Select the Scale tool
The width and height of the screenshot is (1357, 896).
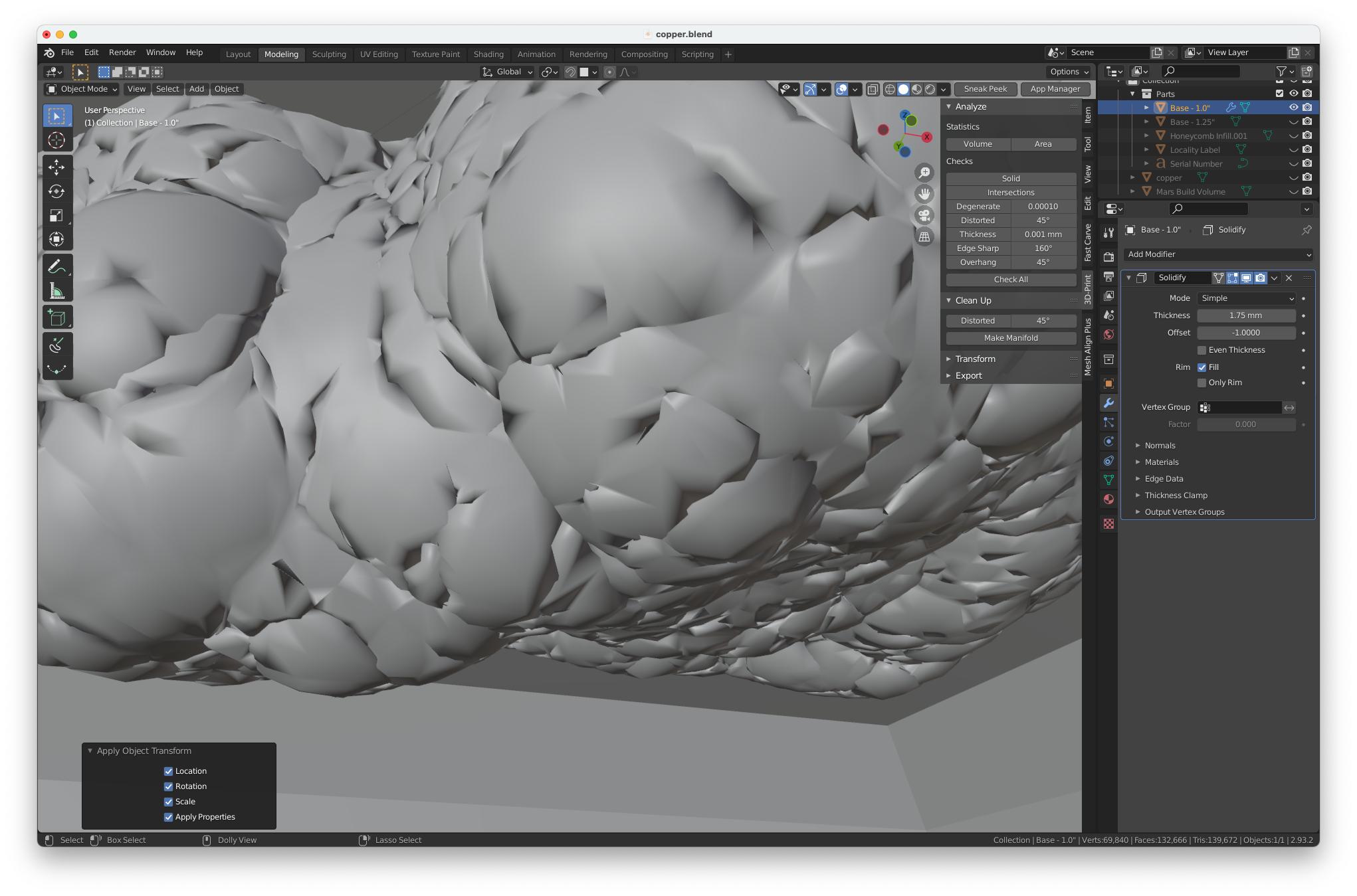coord(56,215)
